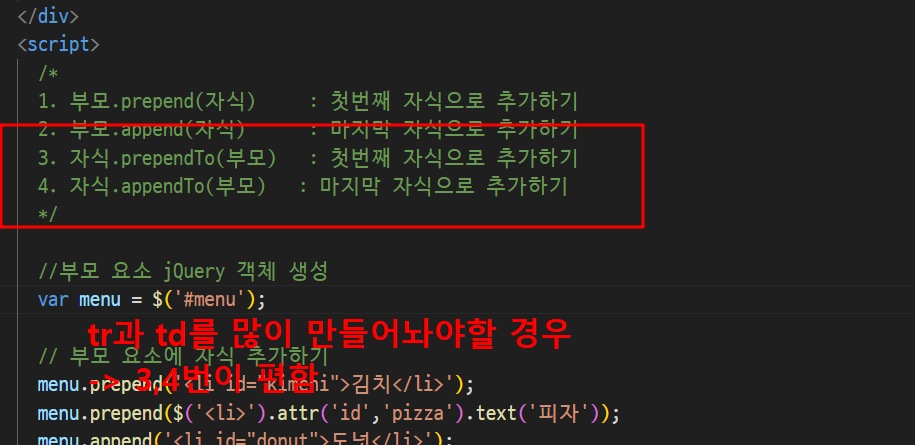Click the menu.prepend line with attr 'pizza'
The width and height of the screenshot is (915, 445).
(x=328, y=414)
